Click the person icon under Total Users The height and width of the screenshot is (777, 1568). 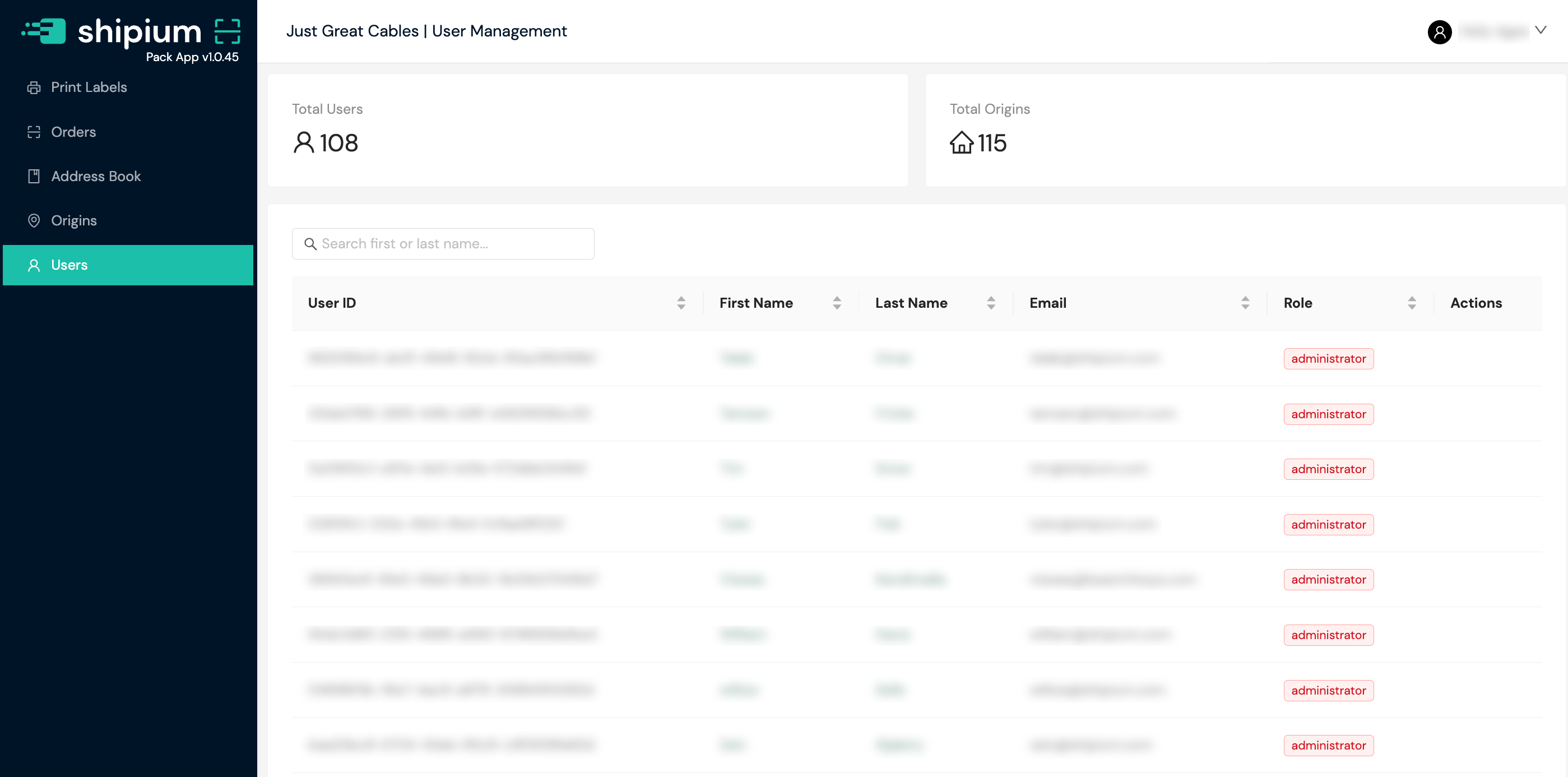coord(303,143)
